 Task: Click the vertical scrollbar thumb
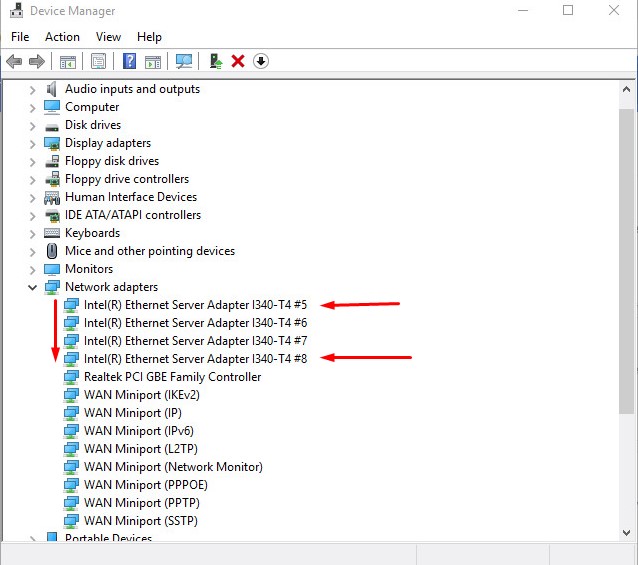(x=627, y=261)
